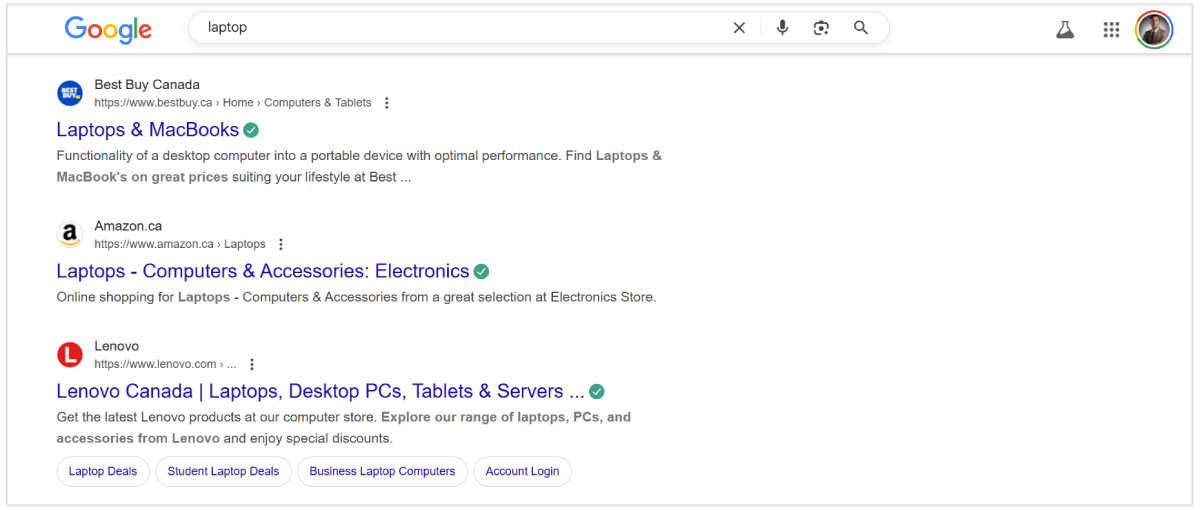The image size is (1200, 510).
Task: Open Search Labs flask icon
Action: click(x=1065, y=30)
